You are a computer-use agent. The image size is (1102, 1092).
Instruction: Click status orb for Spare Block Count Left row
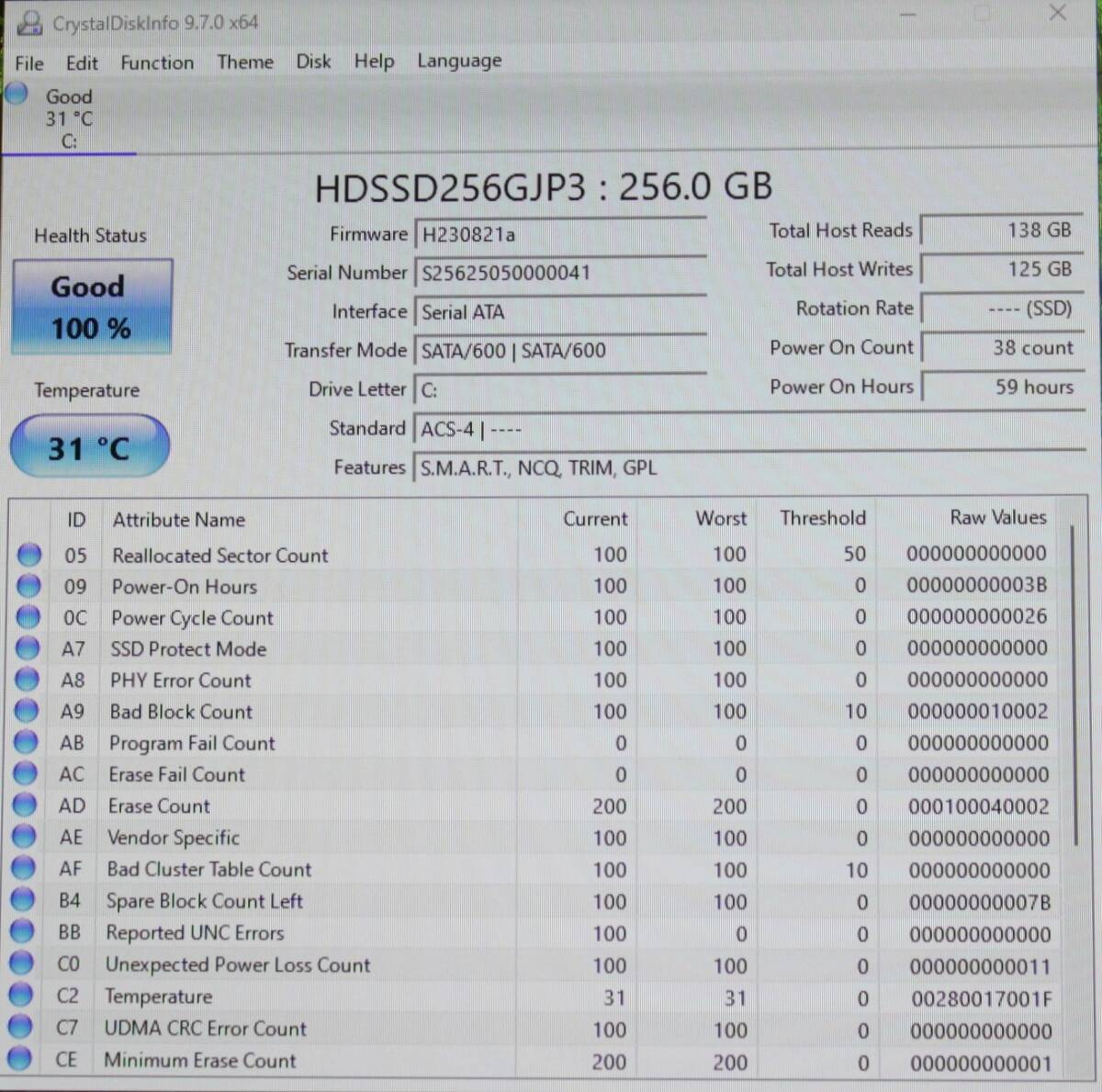(x=23, y=900)
